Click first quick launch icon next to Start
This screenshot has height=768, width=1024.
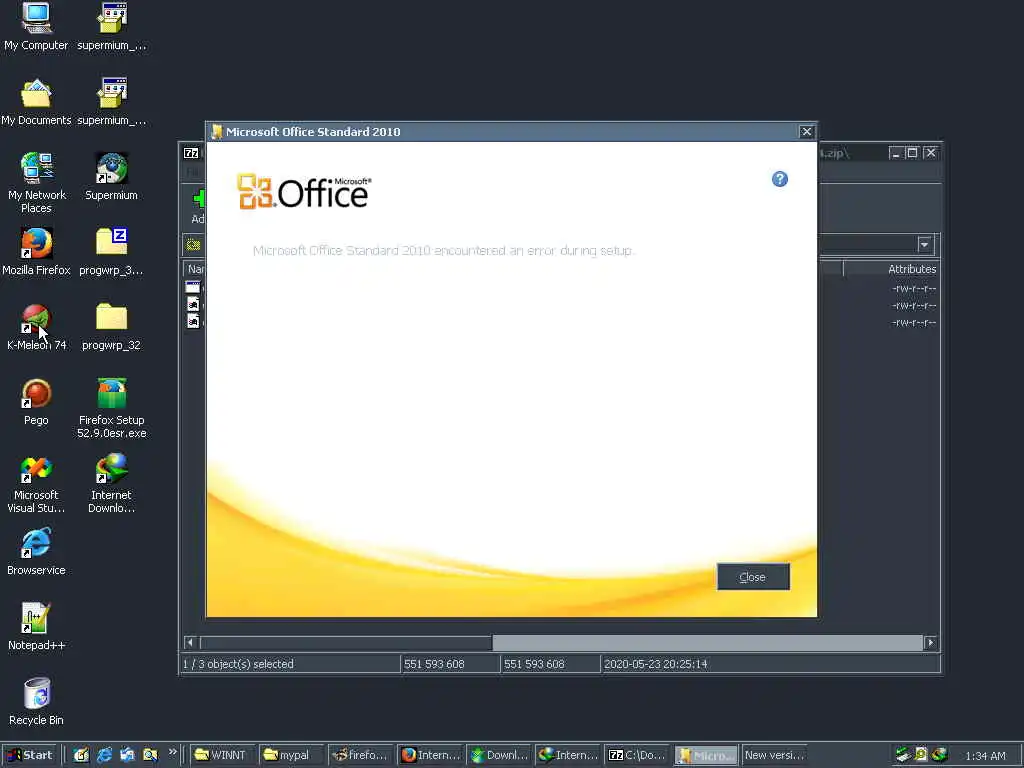(x=81, y=755)
